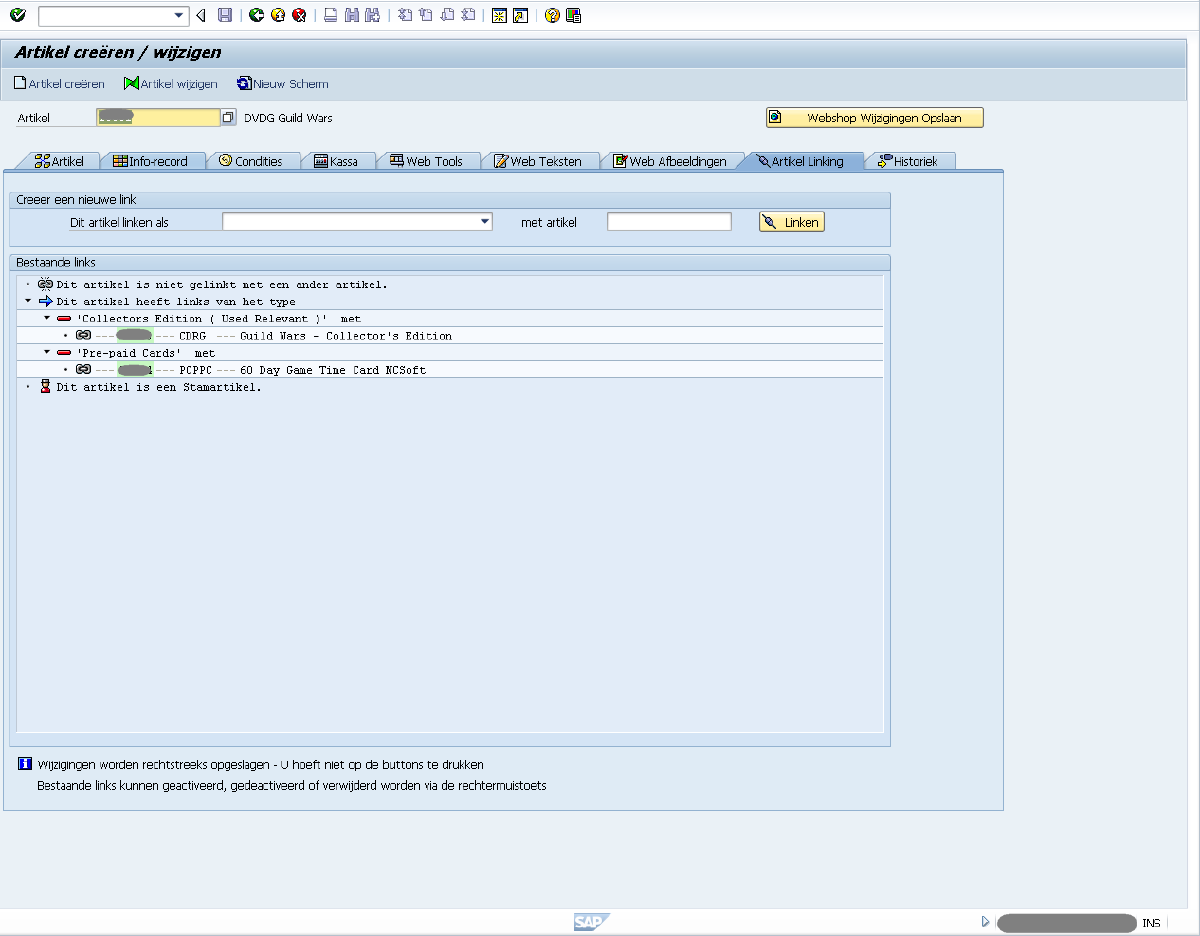Image resolution: width=1200 pixels, height=936 pixels.
Task: Click the green Back arrow icon
Action: click(x=256, y=15)
